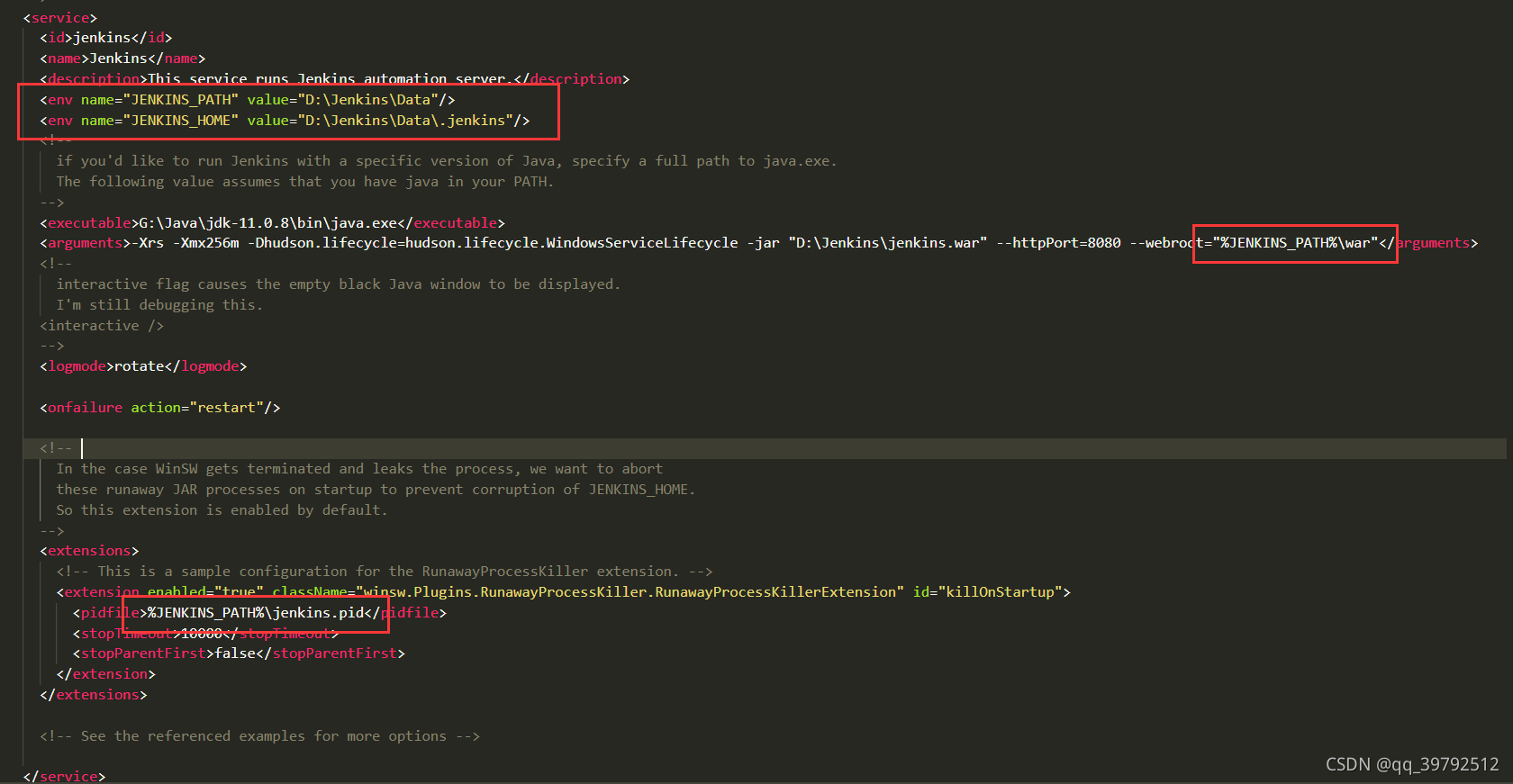This screenshot has height=784, width=1513.
Task: Click the onfailure action="restart" line
Action: 160,408
